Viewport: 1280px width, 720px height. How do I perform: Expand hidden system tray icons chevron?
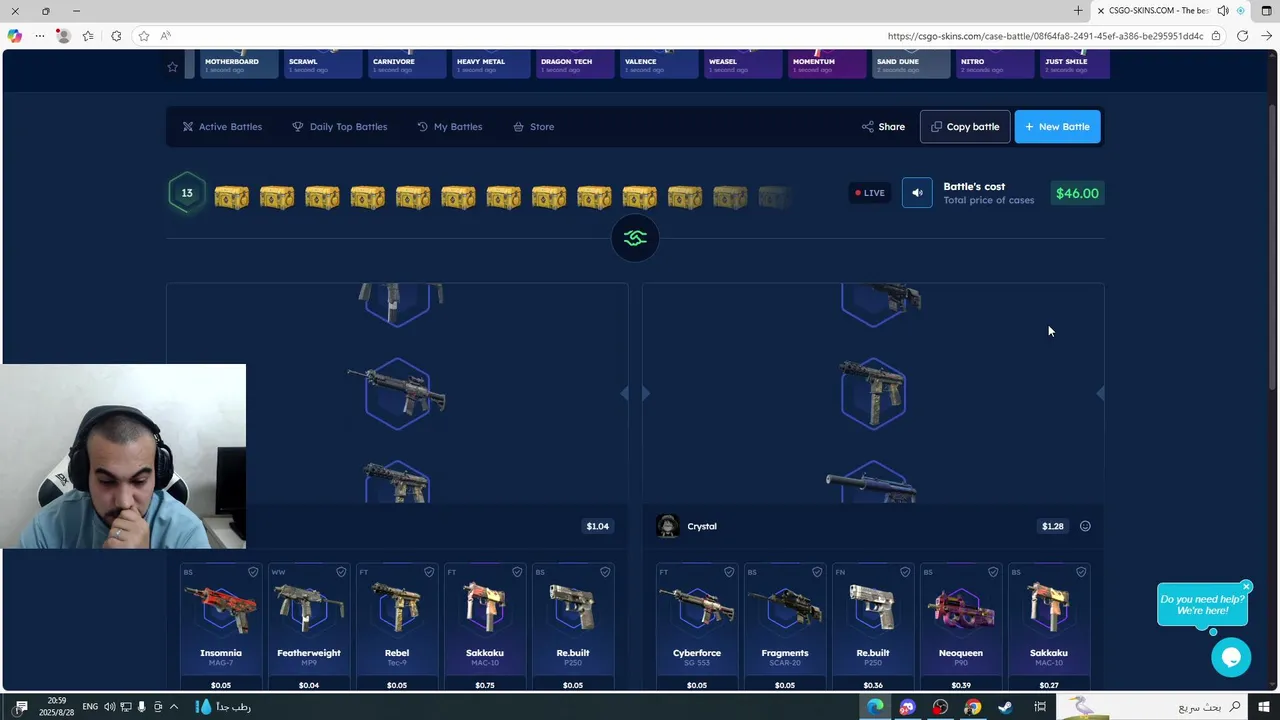pyautogui.click(x=174, y=707)
